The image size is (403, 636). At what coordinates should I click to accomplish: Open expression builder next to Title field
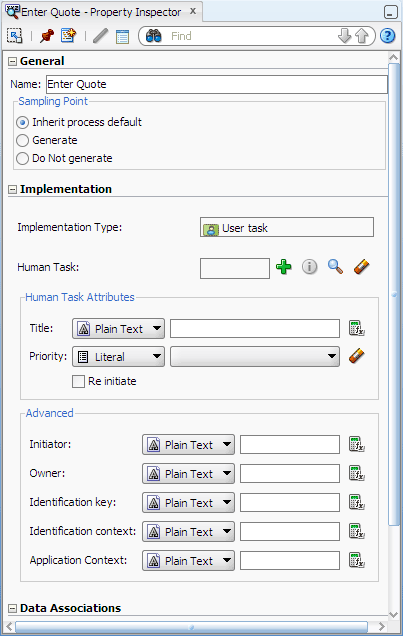[357, 328]
